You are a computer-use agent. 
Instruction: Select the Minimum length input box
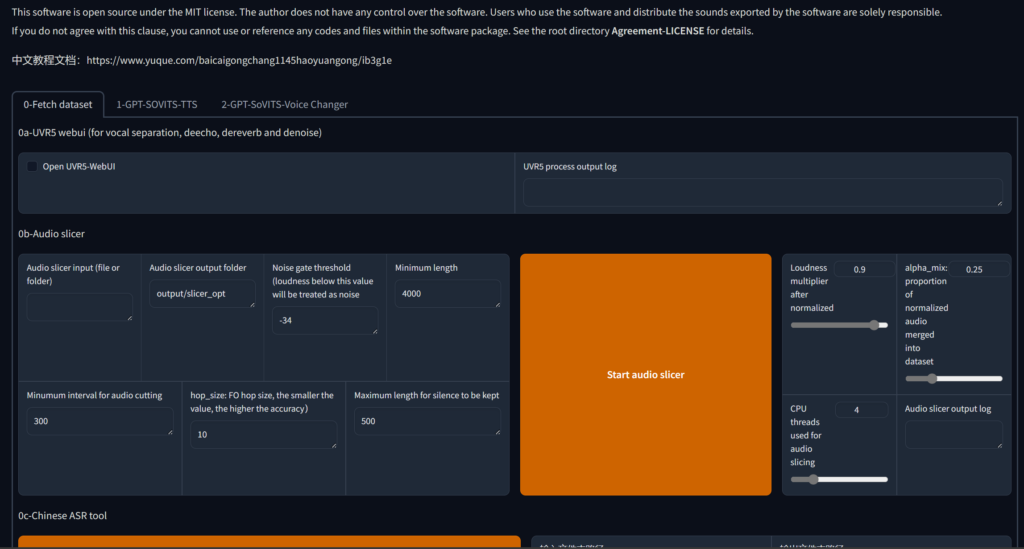tap(448, 294)
